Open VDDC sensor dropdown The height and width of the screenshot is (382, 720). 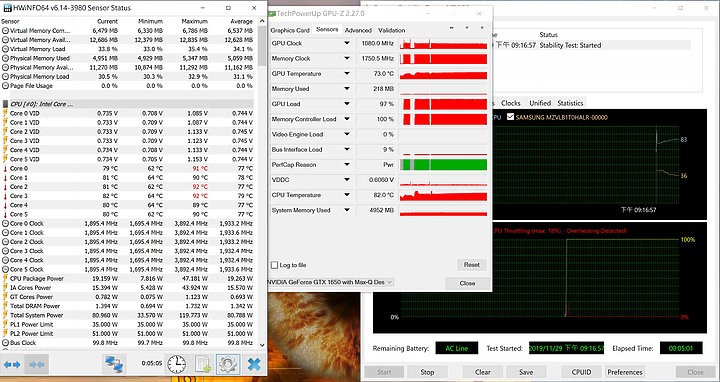click(347, 180)
